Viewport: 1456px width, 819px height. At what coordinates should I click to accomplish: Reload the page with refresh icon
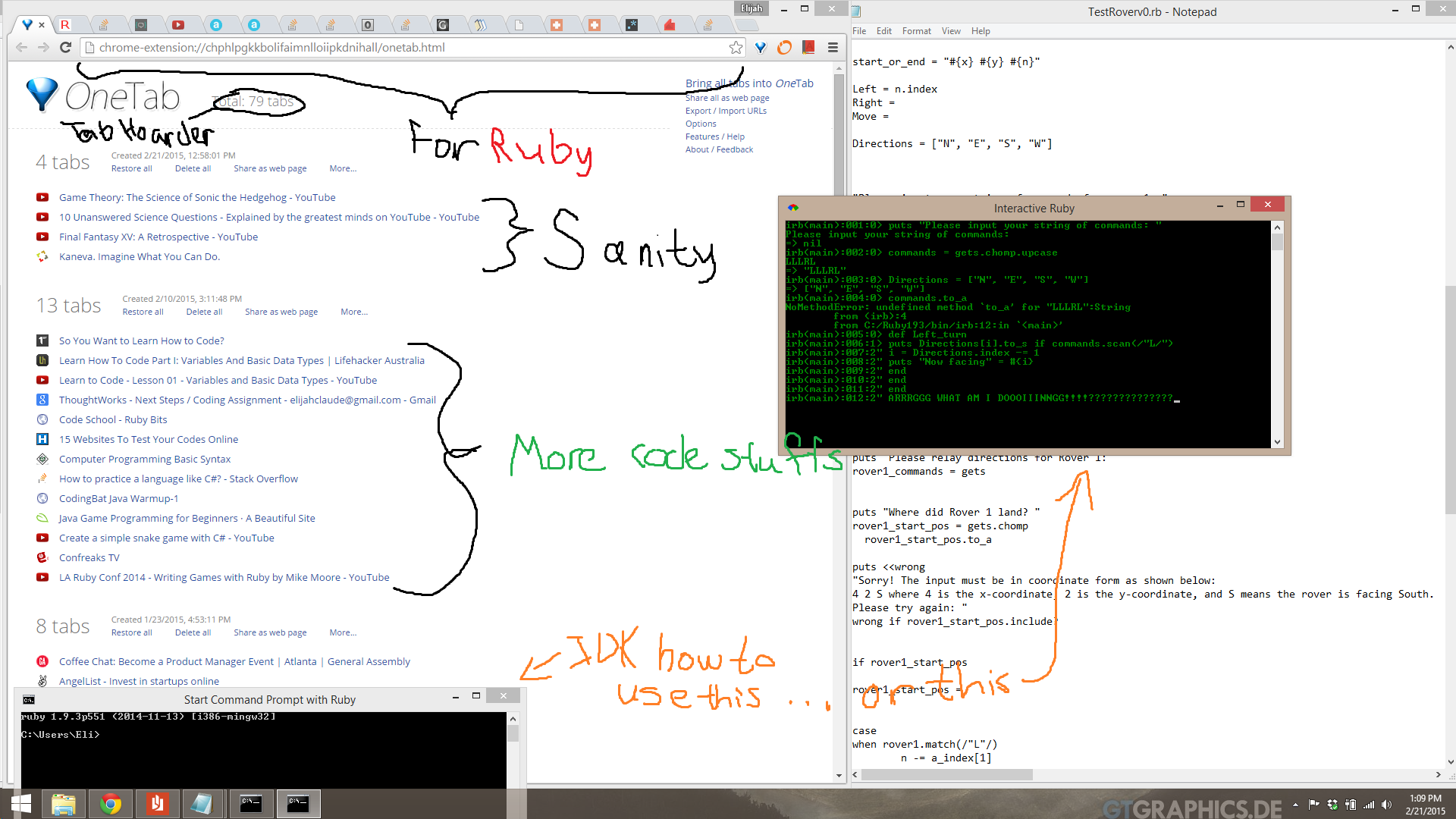66,48
